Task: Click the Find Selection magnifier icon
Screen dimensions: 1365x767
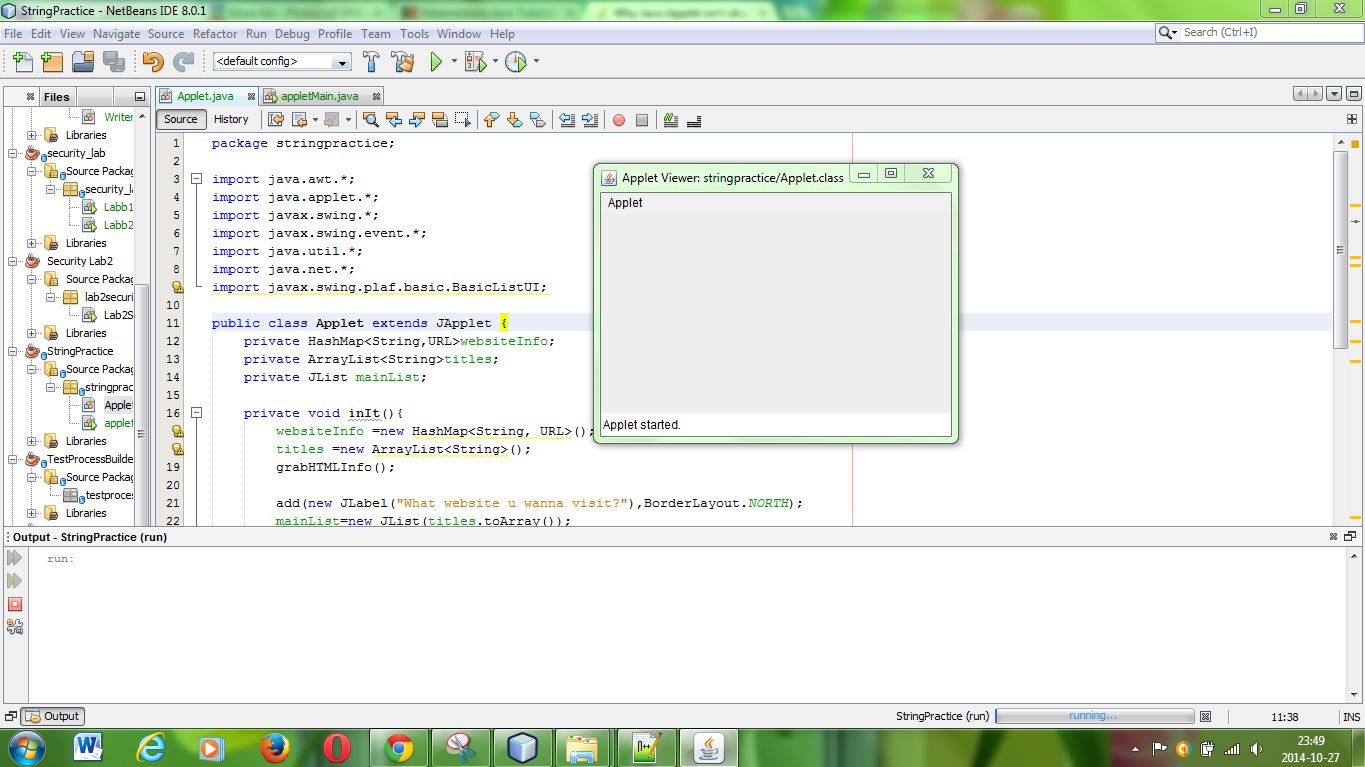Action: tap(370, 120)
